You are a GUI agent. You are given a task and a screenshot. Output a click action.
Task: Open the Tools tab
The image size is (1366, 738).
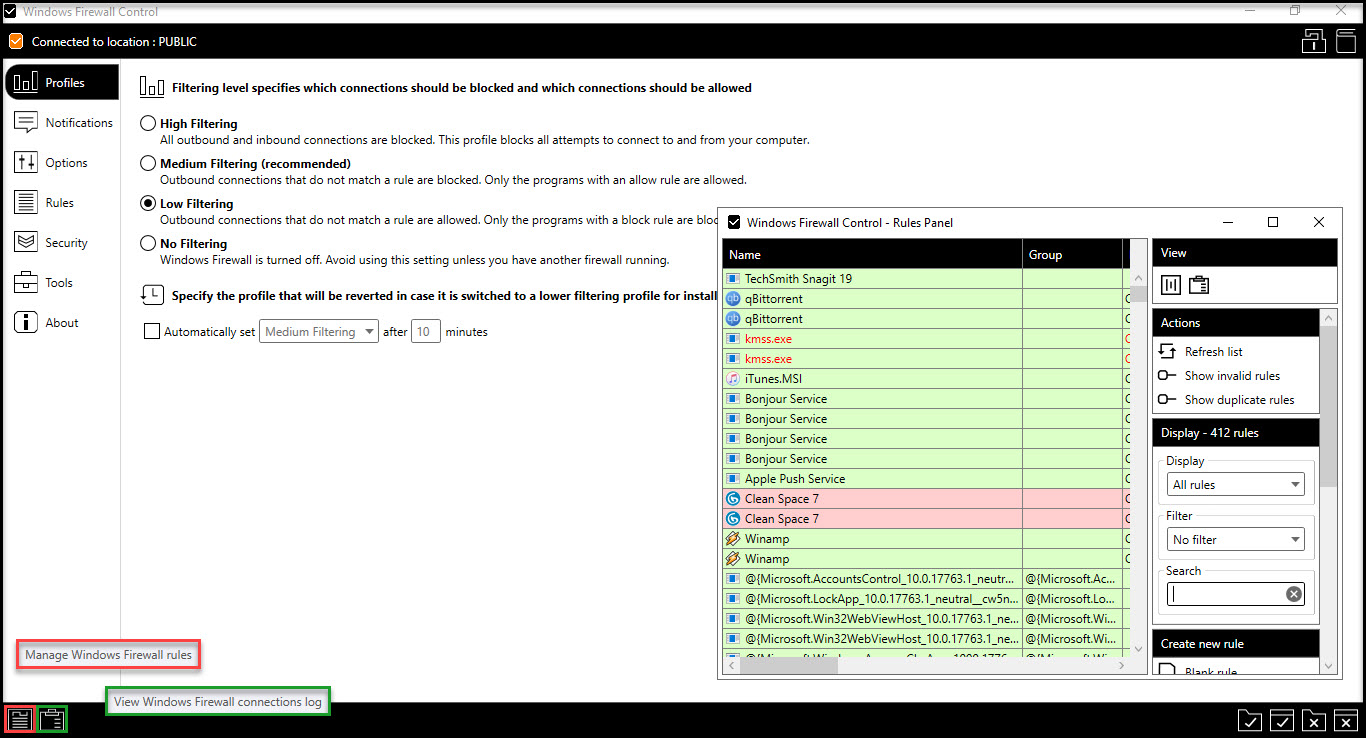(x=62, y=283)
